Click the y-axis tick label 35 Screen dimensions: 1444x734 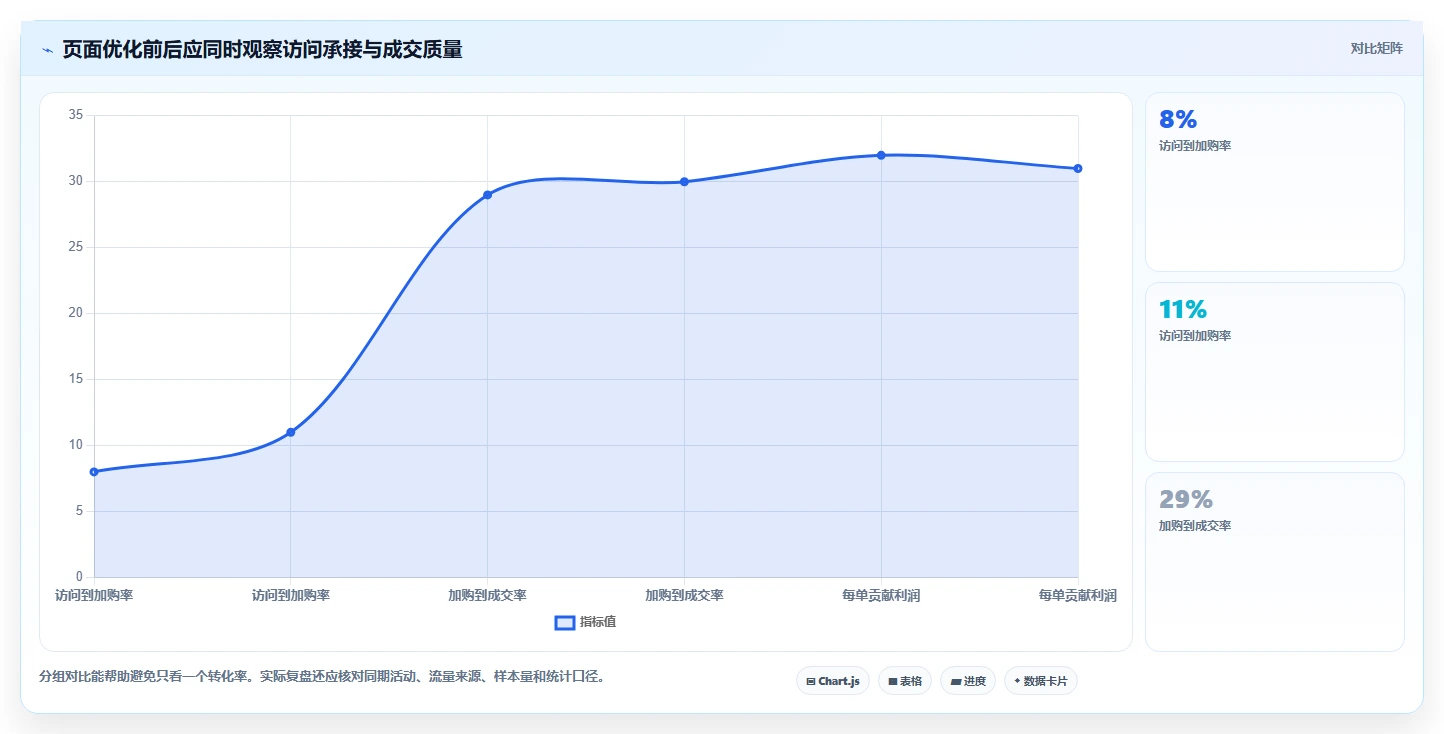click(x=76, y=115)
